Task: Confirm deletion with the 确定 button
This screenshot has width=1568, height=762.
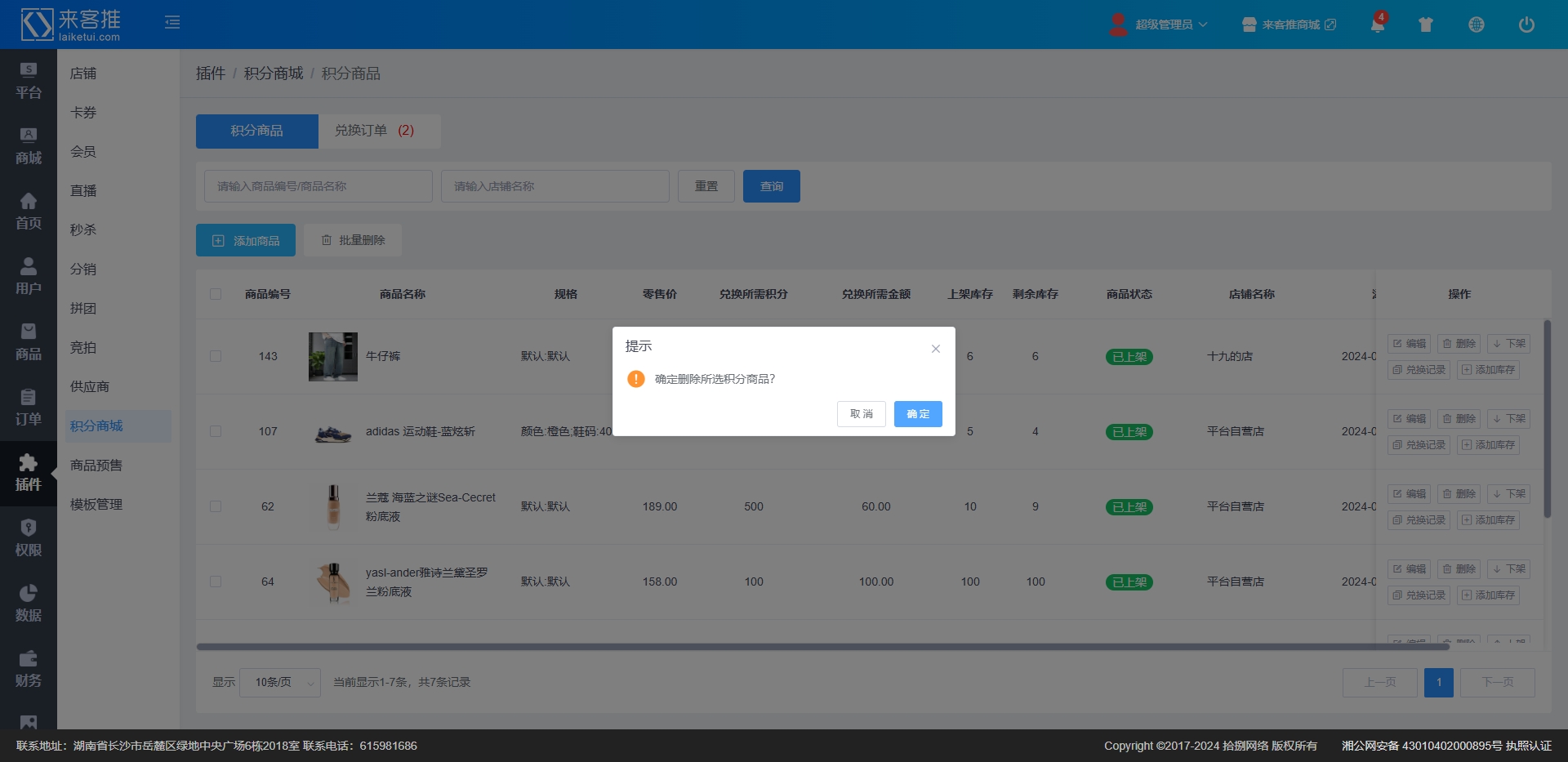Action: [917, 414]
